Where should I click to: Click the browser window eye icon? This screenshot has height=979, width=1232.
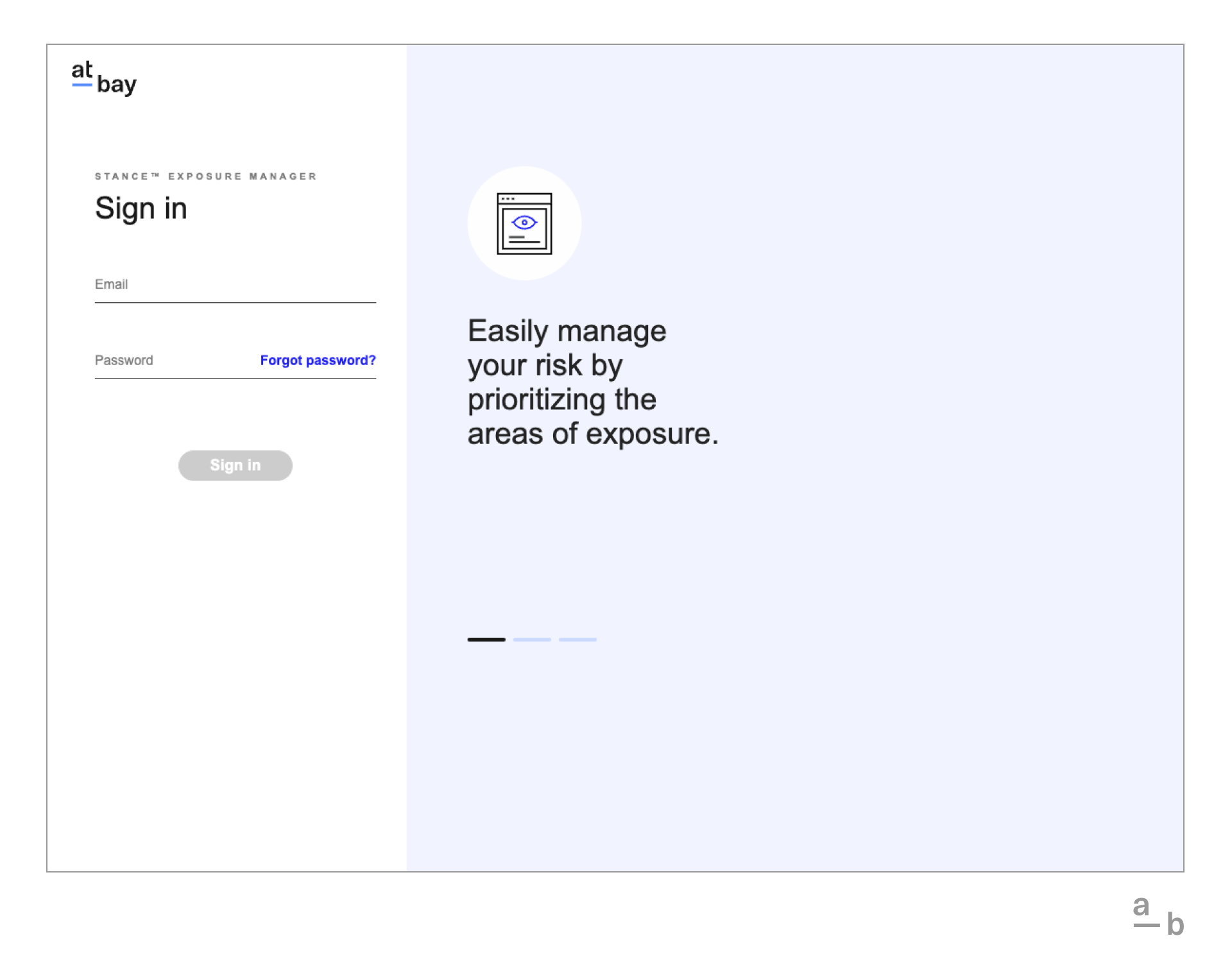524,223
